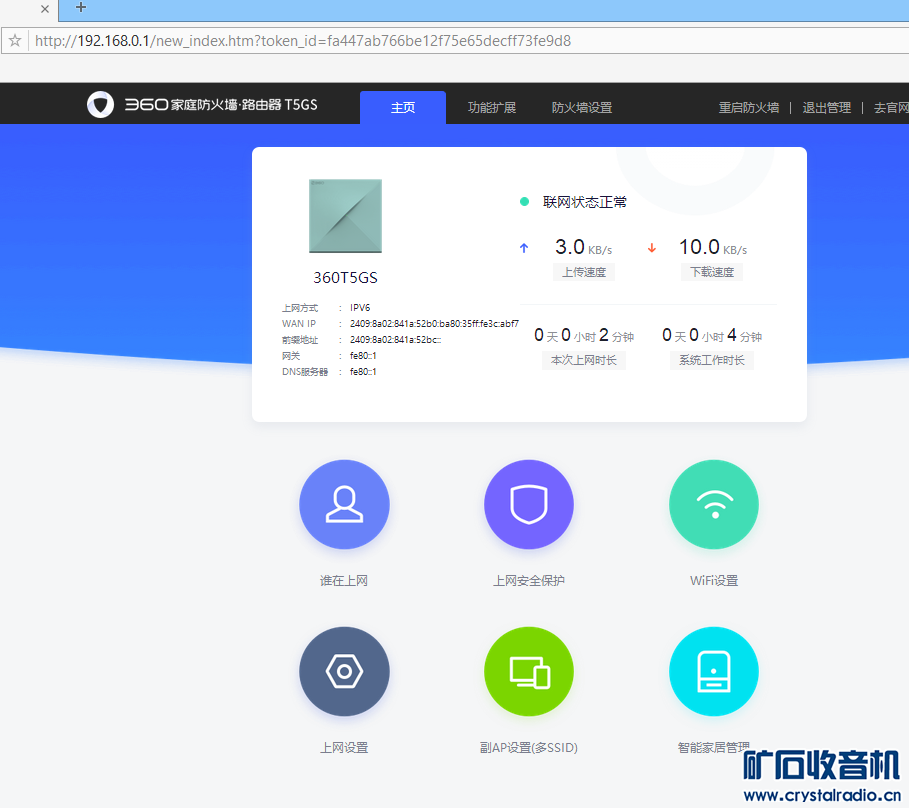The height and width of the screenshot is (808, 909).
Task: Click the 0天0小时2分钟 online duration
Action: pos(584,335)
